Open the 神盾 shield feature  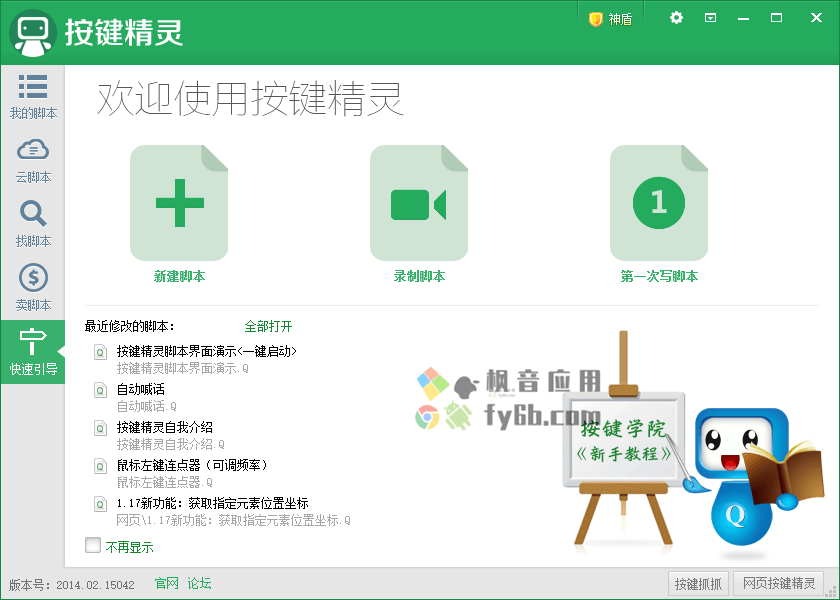tap(611, 19)
